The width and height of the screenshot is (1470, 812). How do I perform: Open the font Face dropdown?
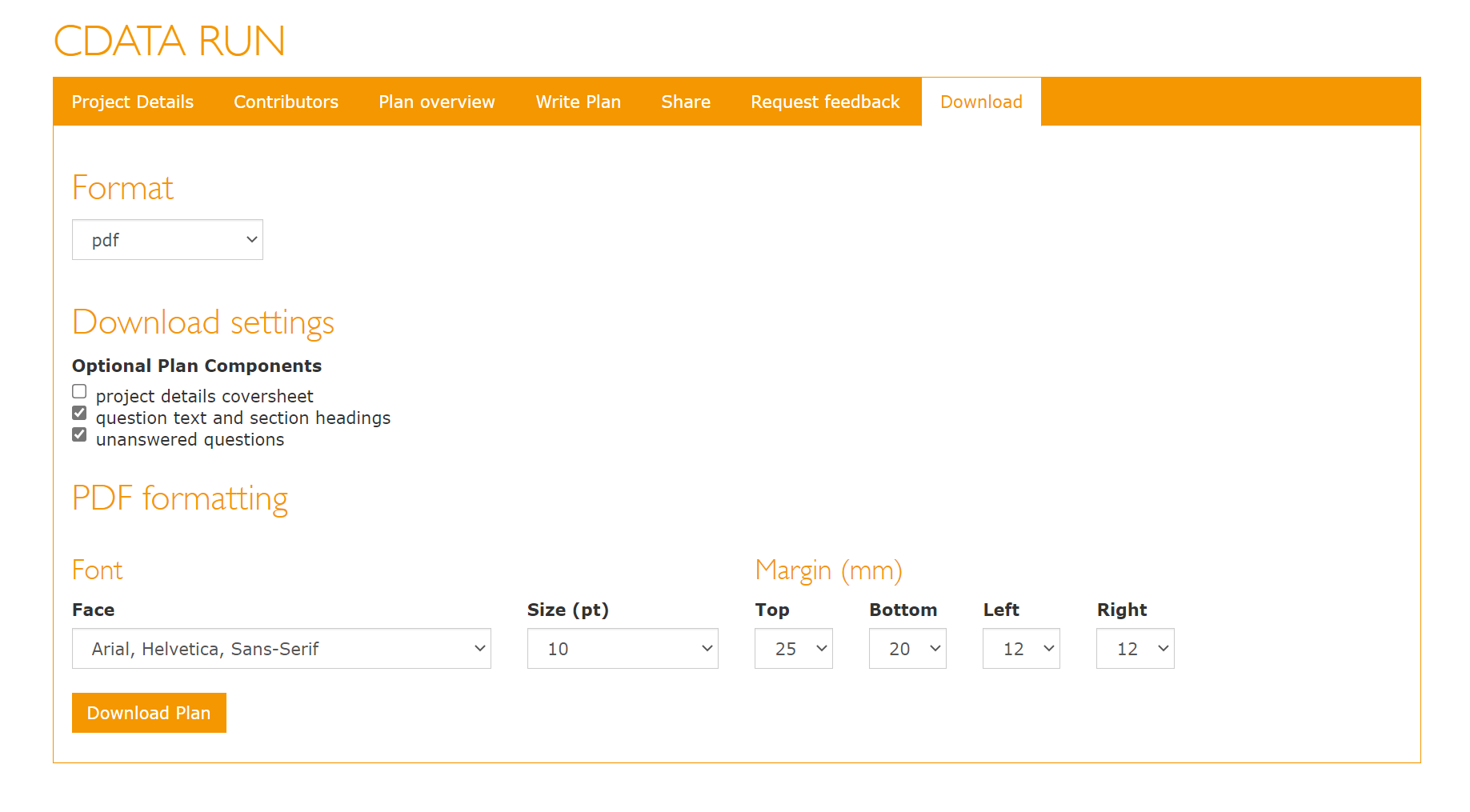(281, 649)
